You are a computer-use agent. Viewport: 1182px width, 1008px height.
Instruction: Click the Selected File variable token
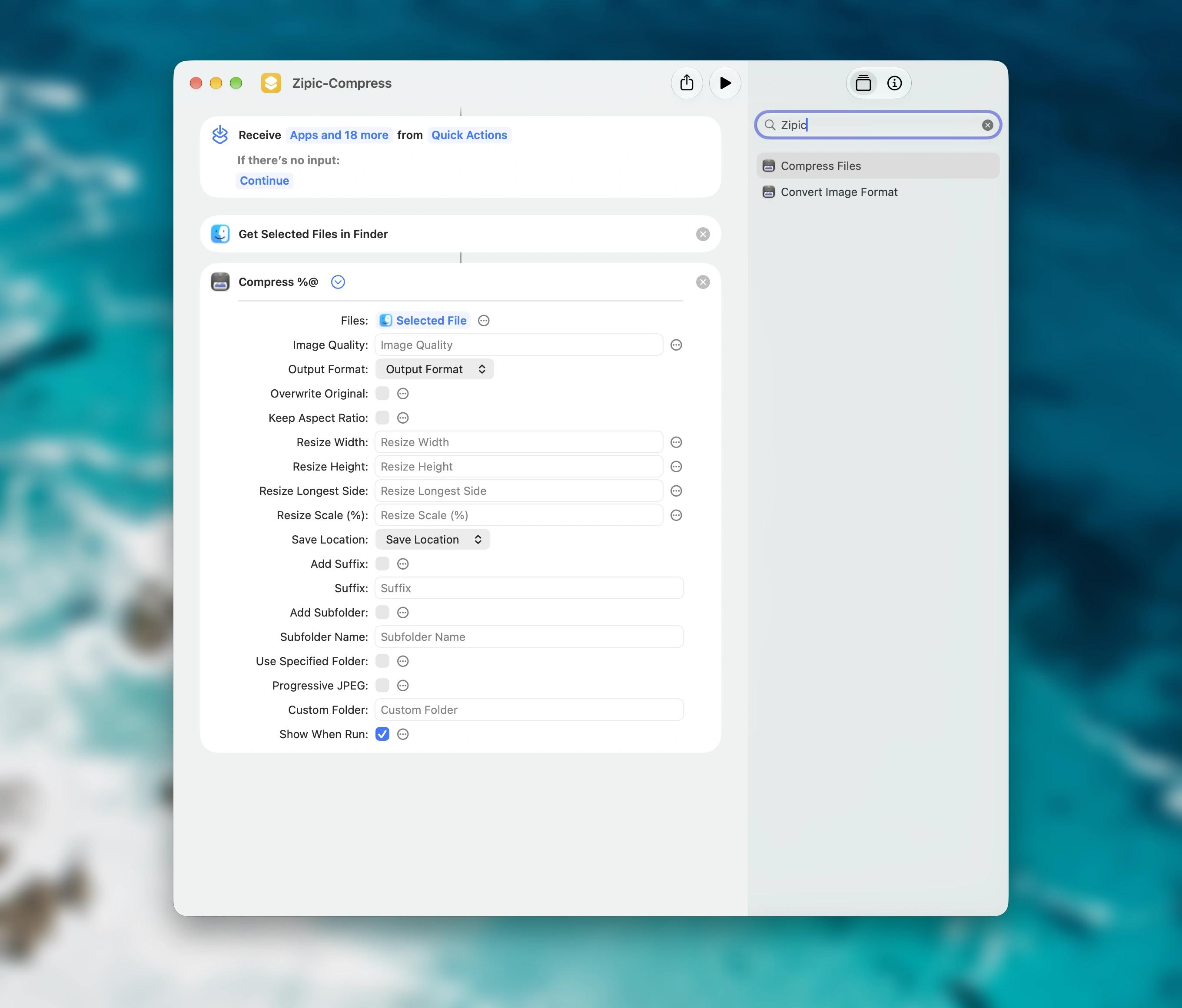(423, 321)
